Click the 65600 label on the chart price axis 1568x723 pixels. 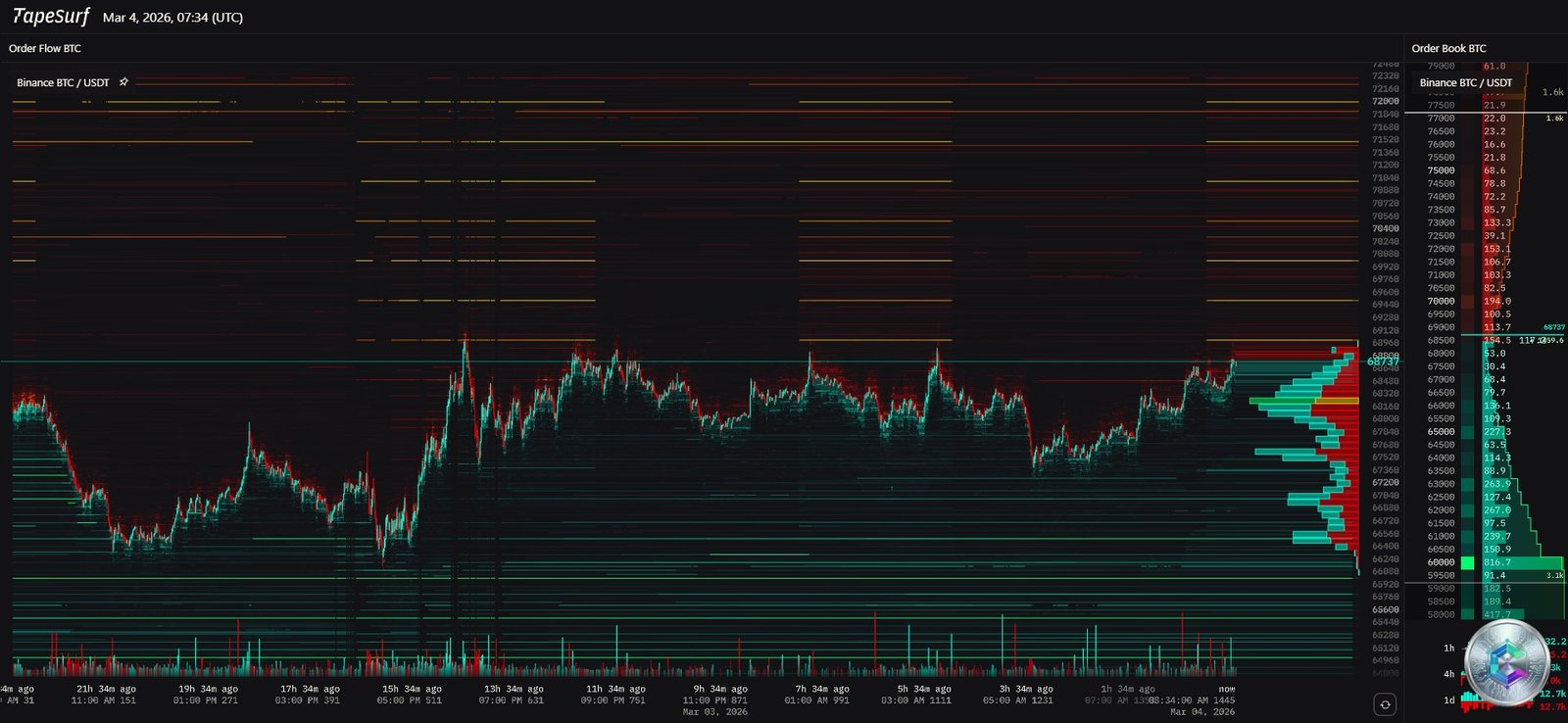tap(1385, 609)
